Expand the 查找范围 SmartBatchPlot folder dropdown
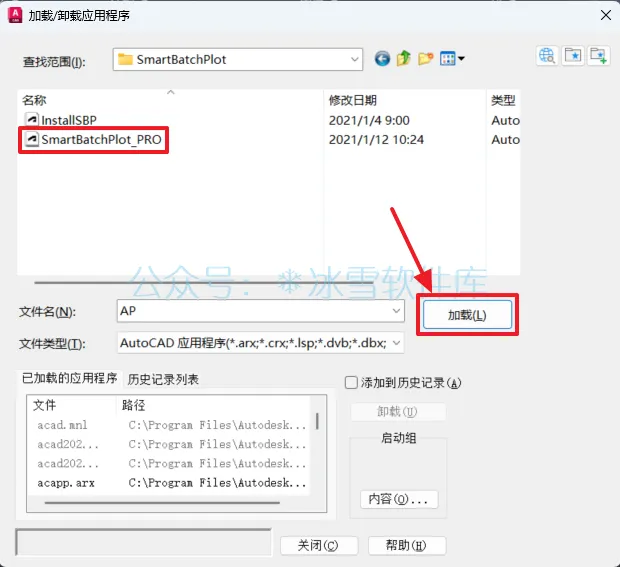 coord(354,60)
